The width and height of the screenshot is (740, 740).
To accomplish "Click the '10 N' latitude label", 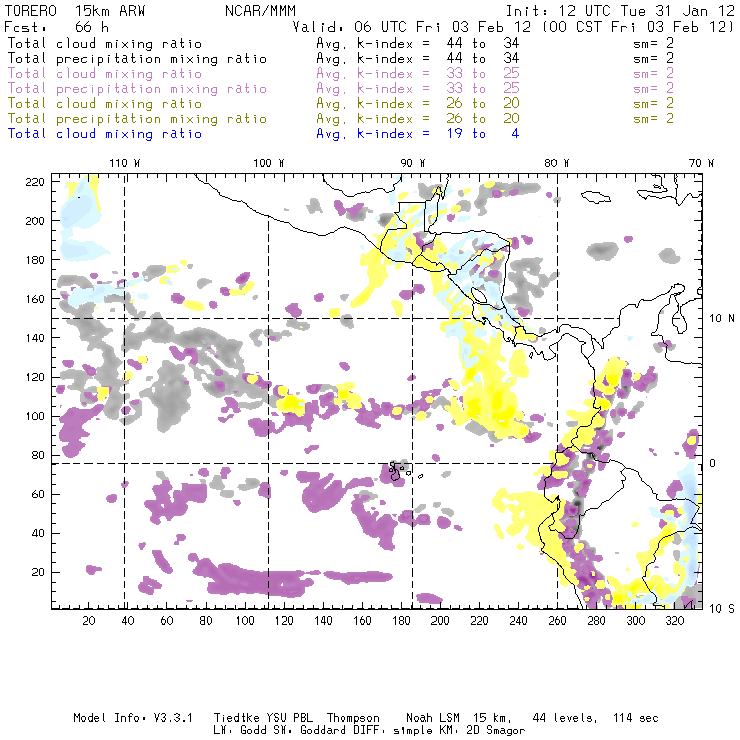I will pos(722,319).
